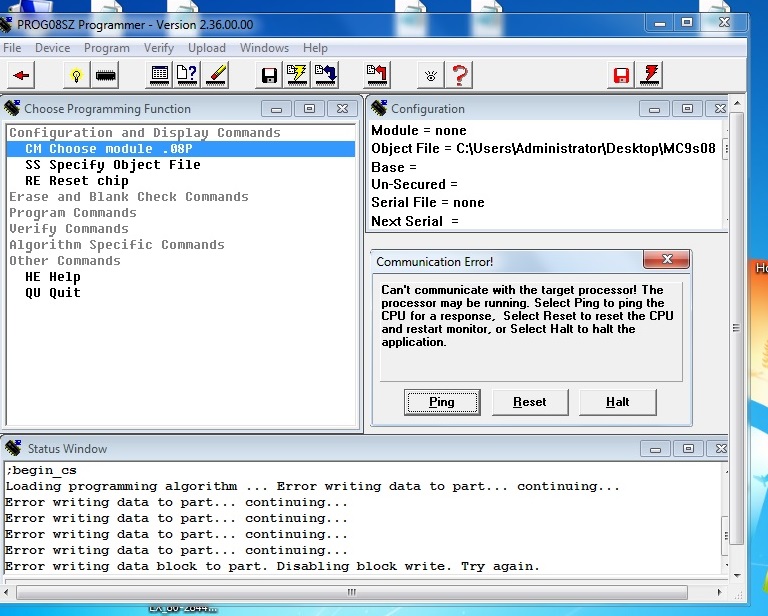This screenshot has width=768, height=616.
Task: Select RE Reset chip command
Action: coord(76,181)
